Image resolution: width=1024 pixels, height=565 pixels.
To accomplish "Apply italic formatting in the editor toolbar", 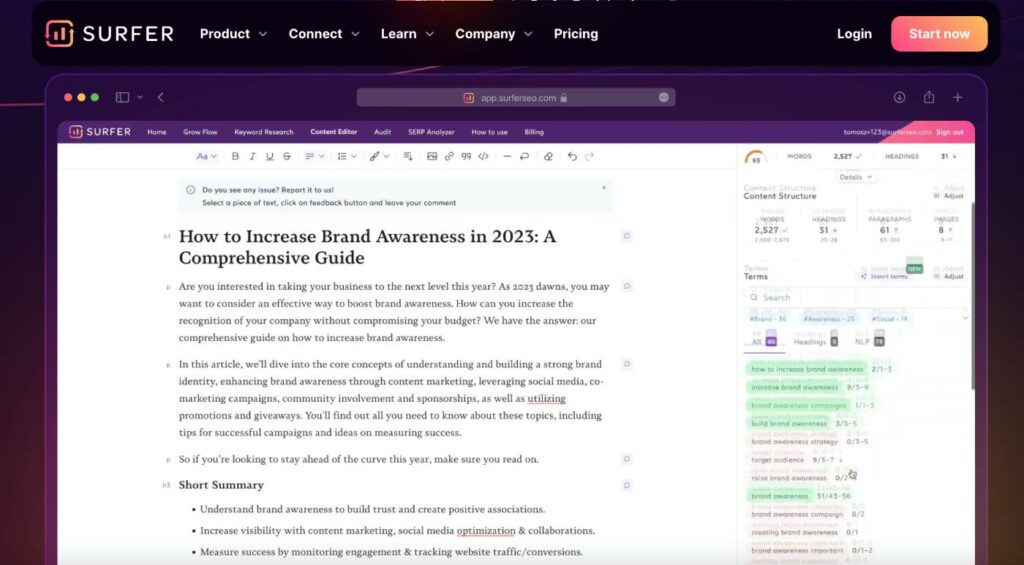I will 252,157.
